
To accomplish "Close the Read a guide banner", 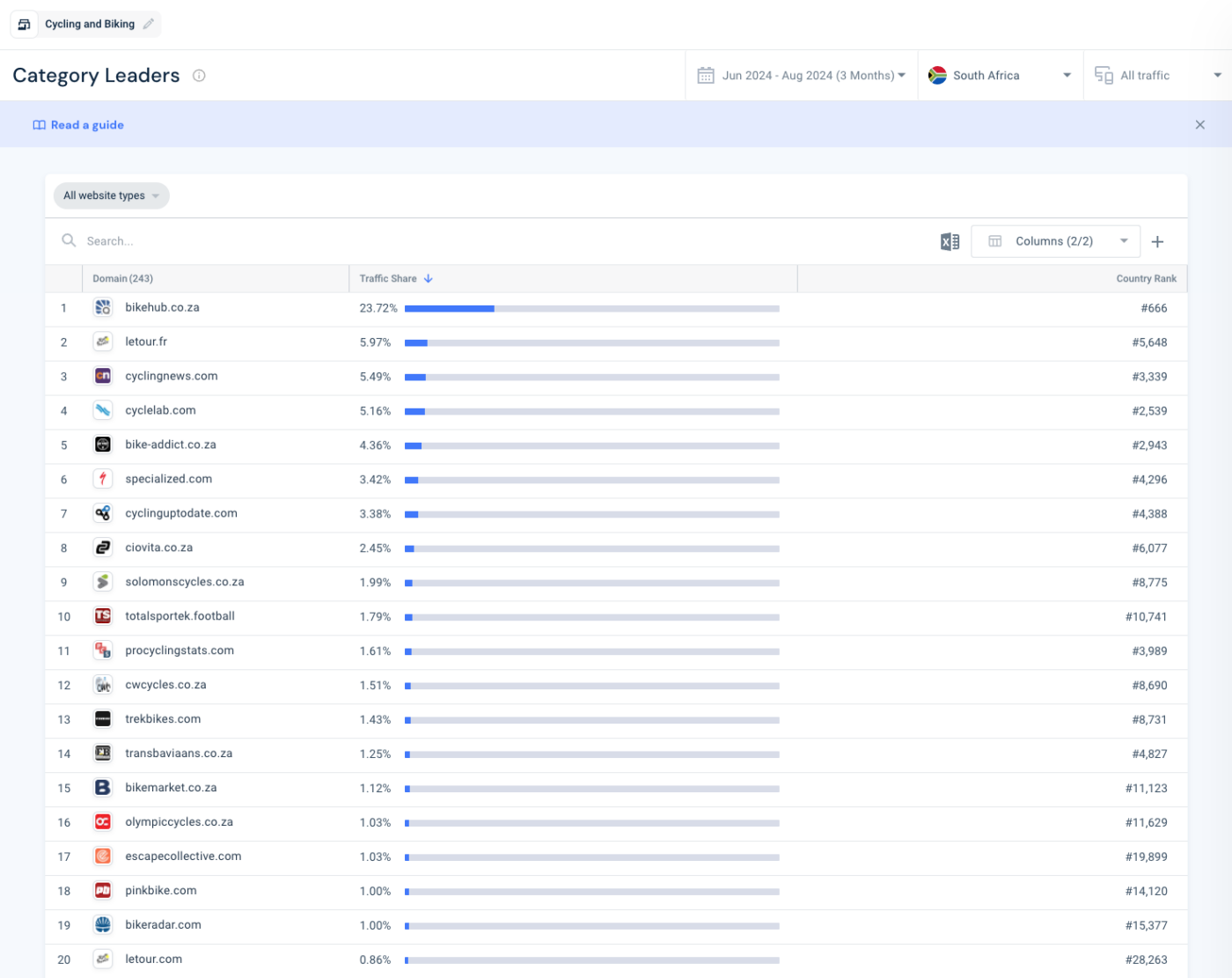I will tap(1199, 125).
